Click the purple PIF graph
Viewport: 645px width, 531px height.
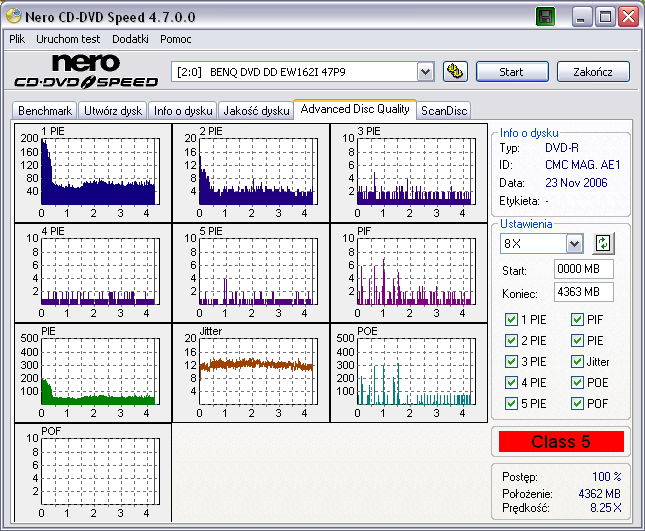pos(409,273)
